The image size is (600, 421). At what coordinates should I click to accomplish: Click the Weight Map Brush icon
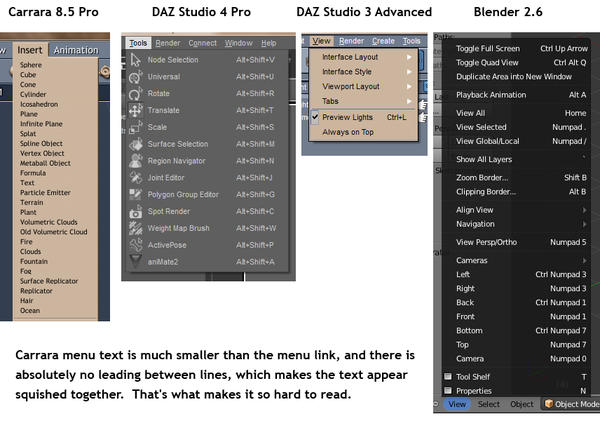tap(135, 228)
